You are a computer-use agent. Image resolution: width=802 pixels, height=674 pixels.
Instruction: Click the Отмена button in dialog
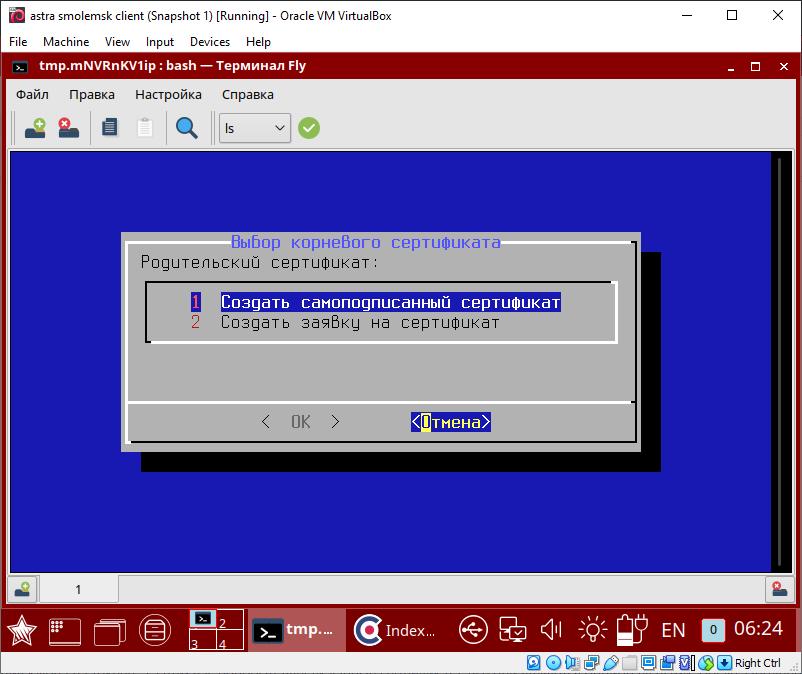coord(451,422)
